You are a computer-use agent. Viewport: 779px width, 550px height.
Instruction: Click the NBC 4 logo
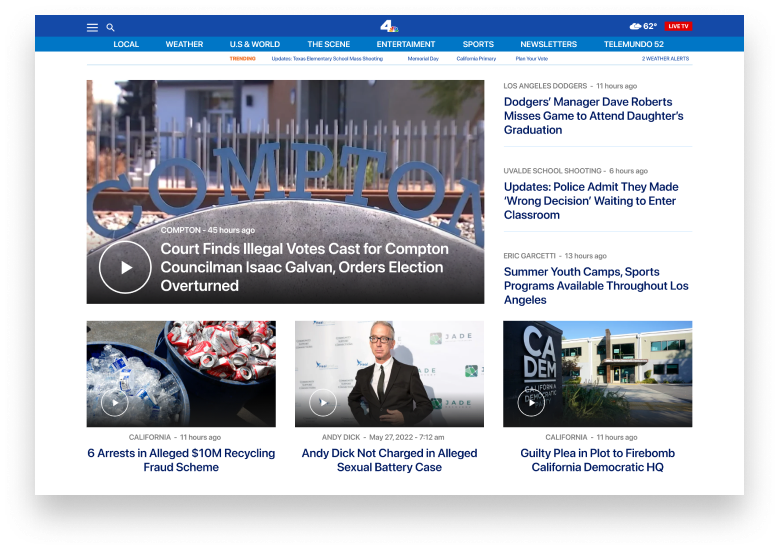point(389,26)
